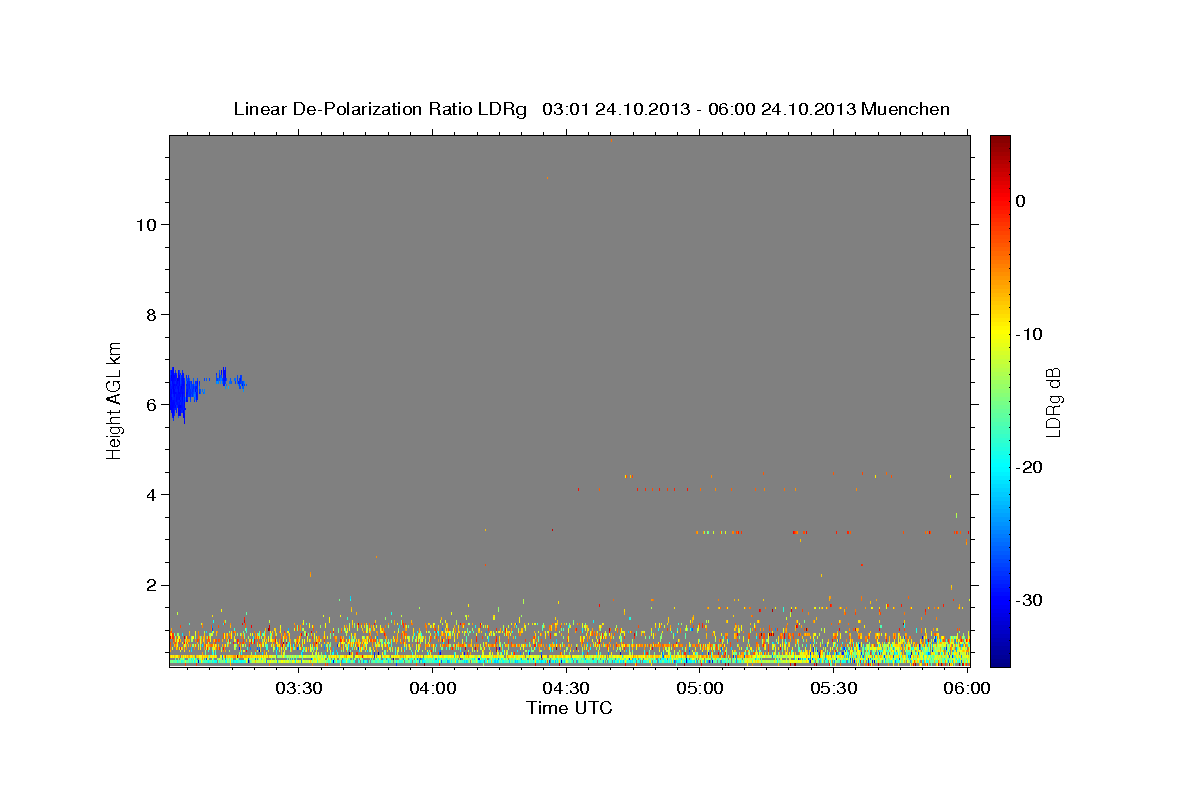Click the colorbar value -20
This screenshot has width=1200, height=800.
click(x=1029, y=467)
